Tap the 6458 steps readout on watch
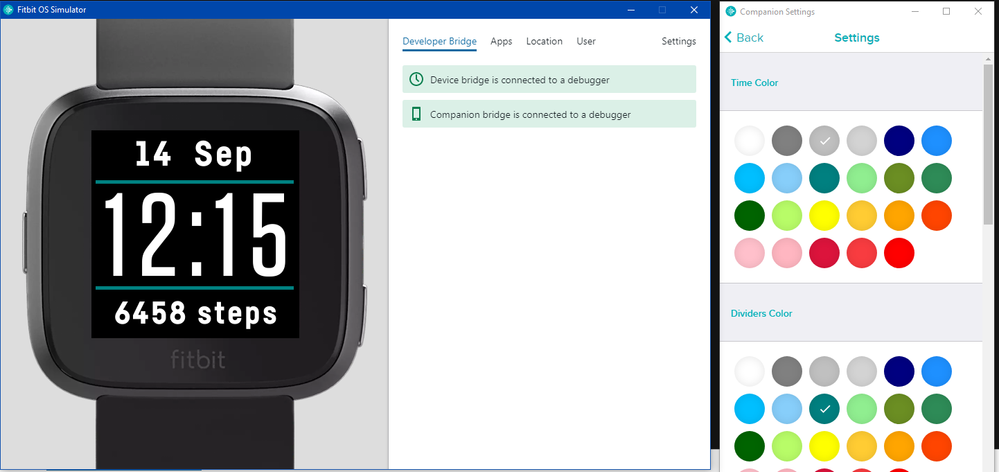This screenshot has width=999, height=472. tap(196, 313)
